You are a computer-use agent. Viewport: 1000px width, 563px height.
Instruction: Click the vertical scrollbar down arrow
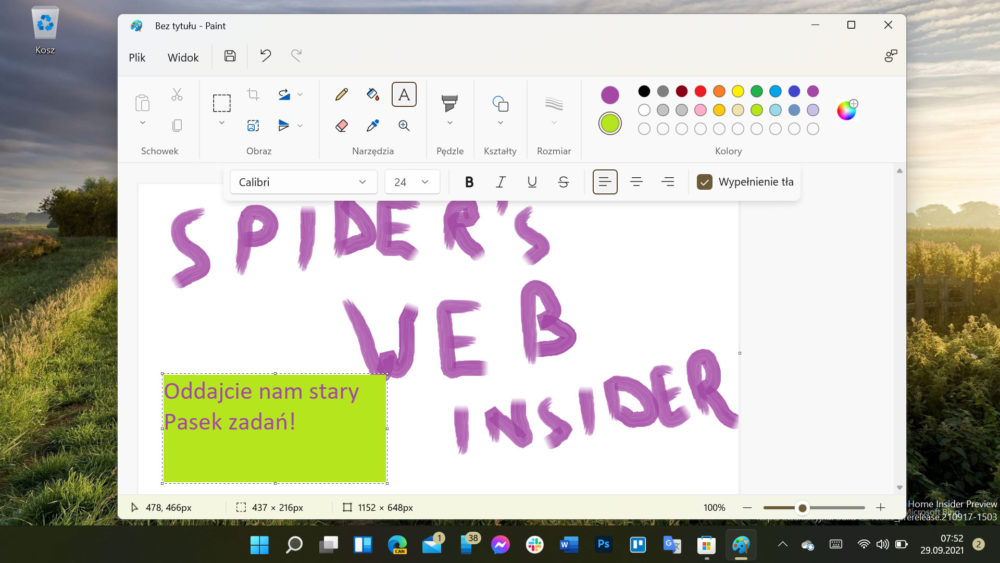coord(899,488)
